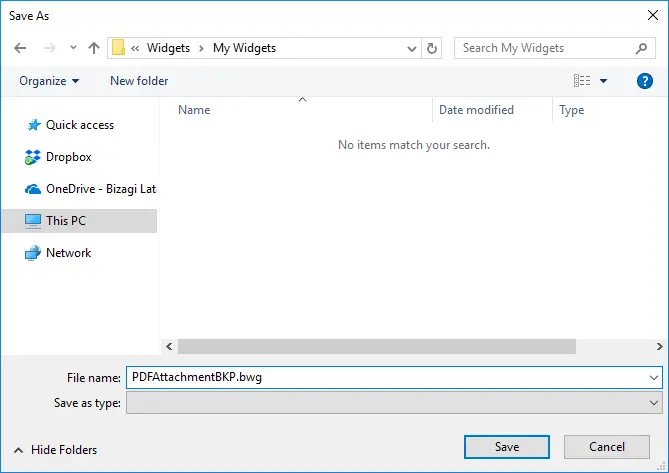Create a New folder
Screen dimensions: 669x473
click(x=139, y=81)
